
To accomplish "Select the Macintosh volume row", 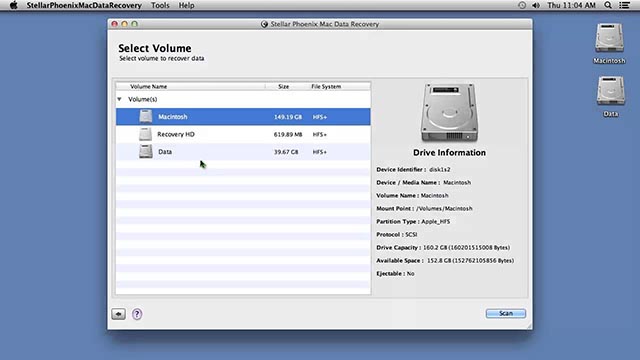I will point(243,117).
